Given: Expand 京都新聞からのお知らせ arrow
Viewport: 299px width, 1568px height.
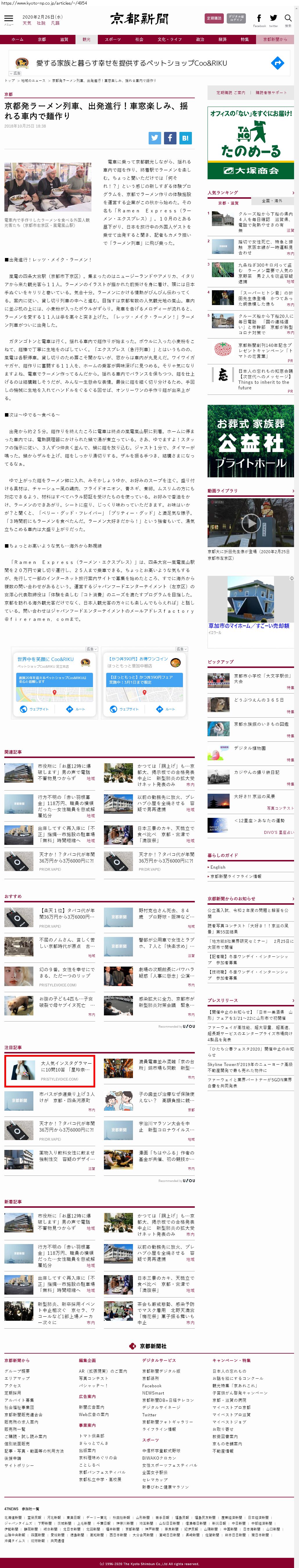Looking at the screenshot, I should [x=292, y=898].
